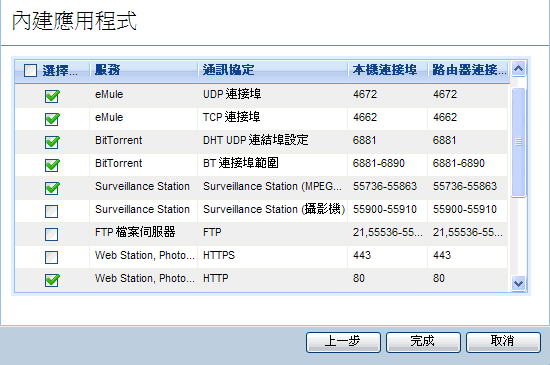550x365 pixels.
Task: Toggle the select-all checkbox in header
Action: click(x=30, y=70)
